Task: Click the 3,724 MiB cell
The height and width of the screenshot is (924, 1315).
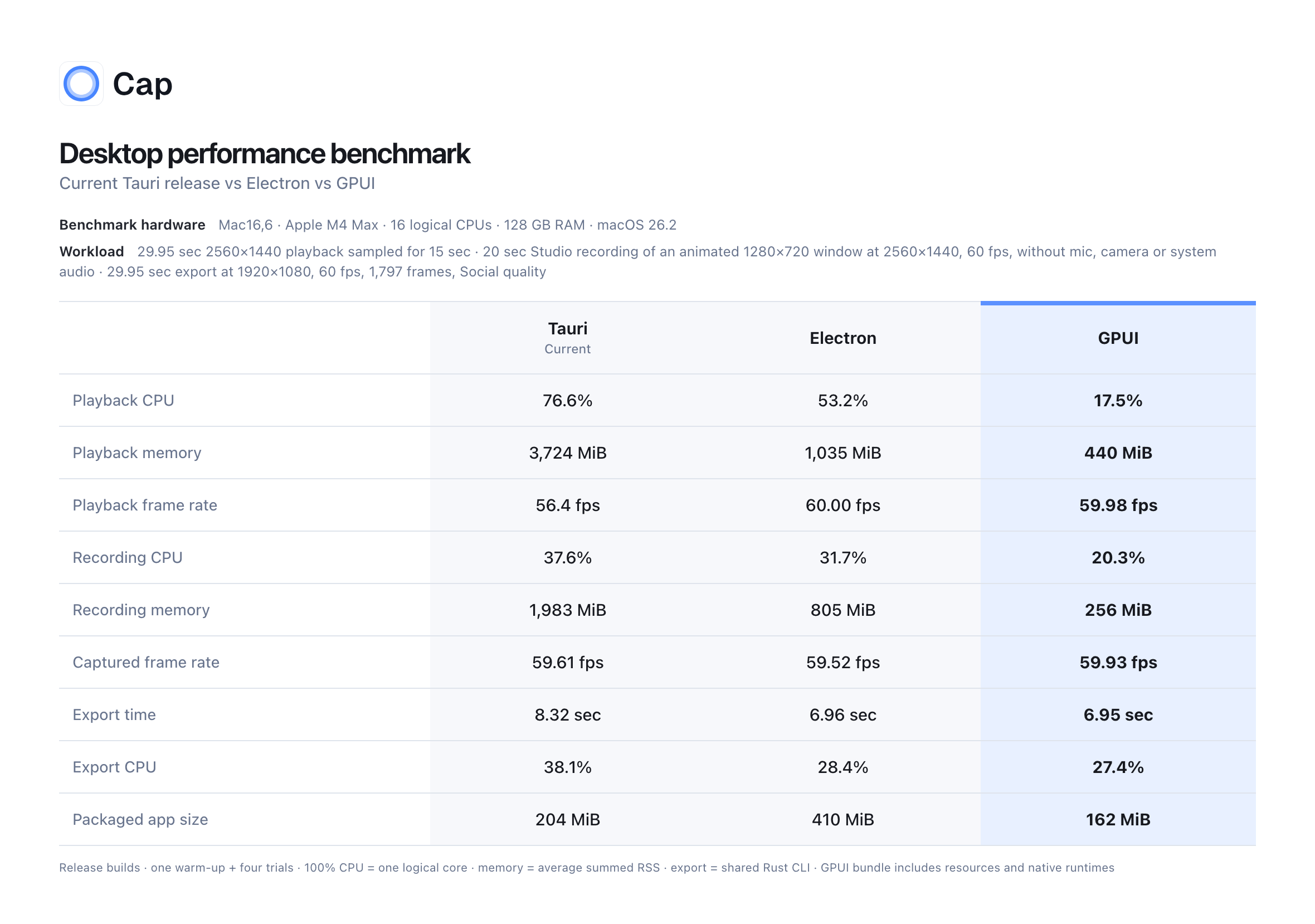Action: pyautogui.click(x=568, y=453)
